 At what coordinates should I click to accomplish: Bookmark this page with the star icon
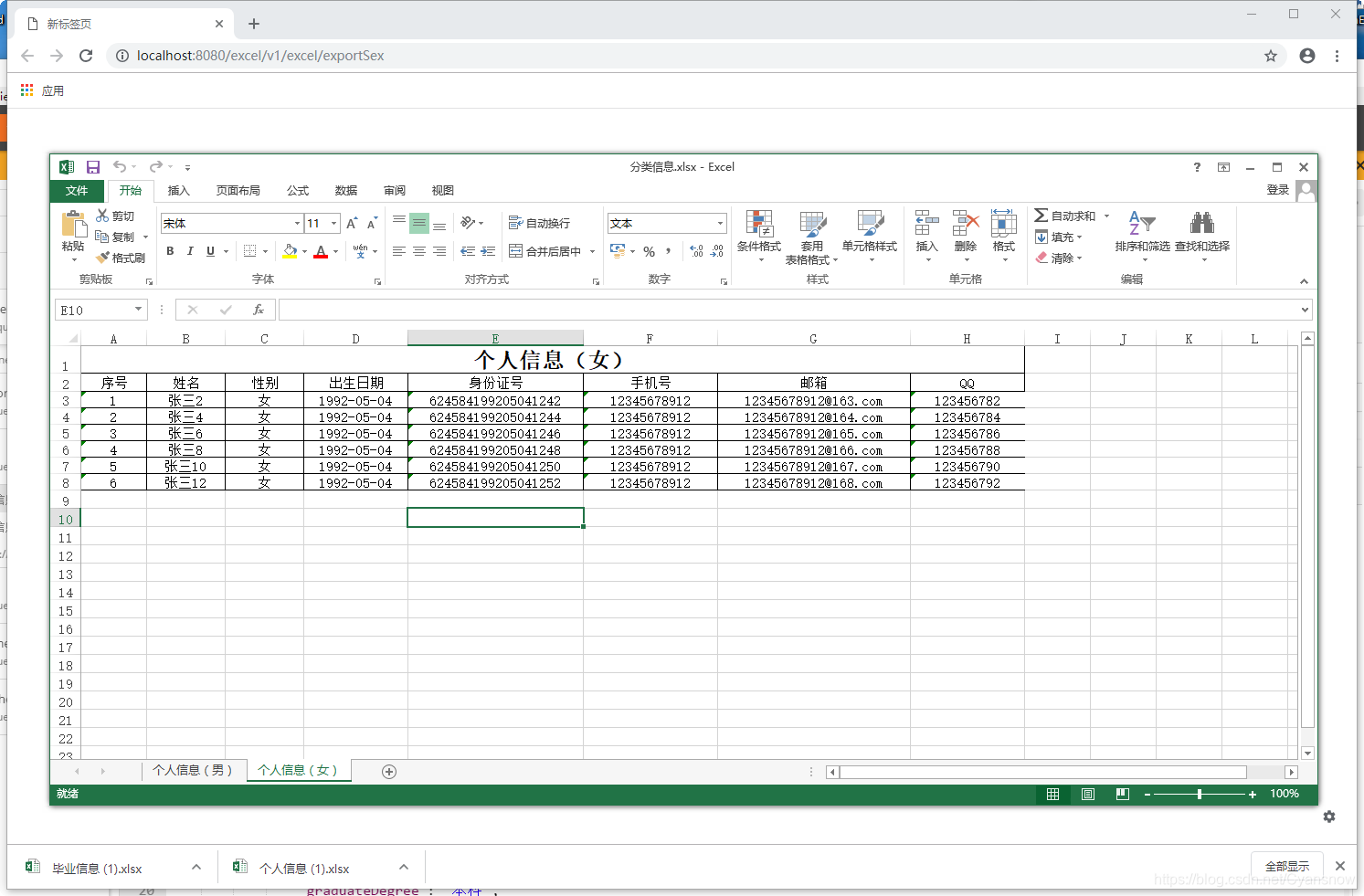pos(1271,56)
